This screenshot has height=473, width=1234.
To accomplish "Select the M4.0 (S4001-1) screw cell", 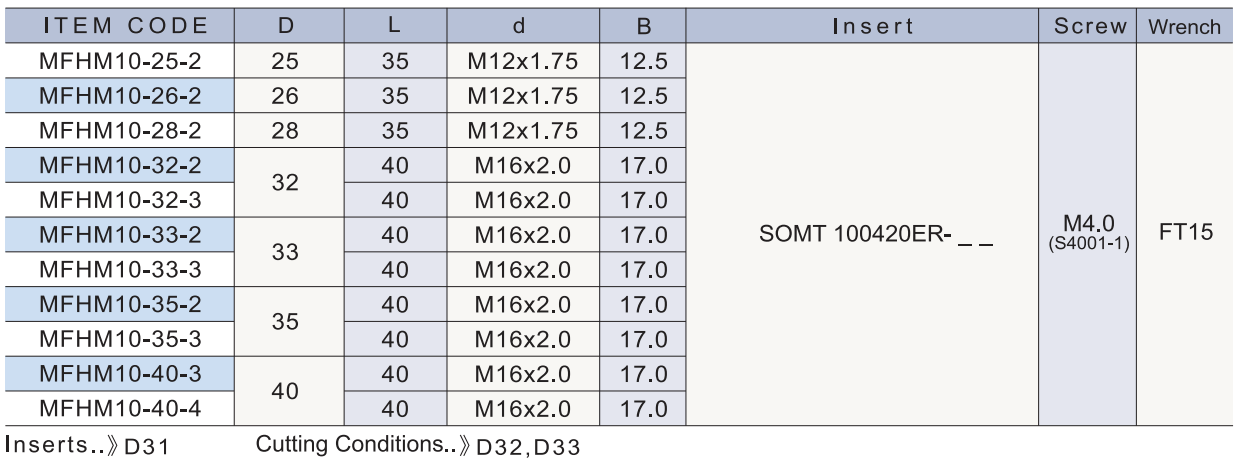I will pos(1090,236).
